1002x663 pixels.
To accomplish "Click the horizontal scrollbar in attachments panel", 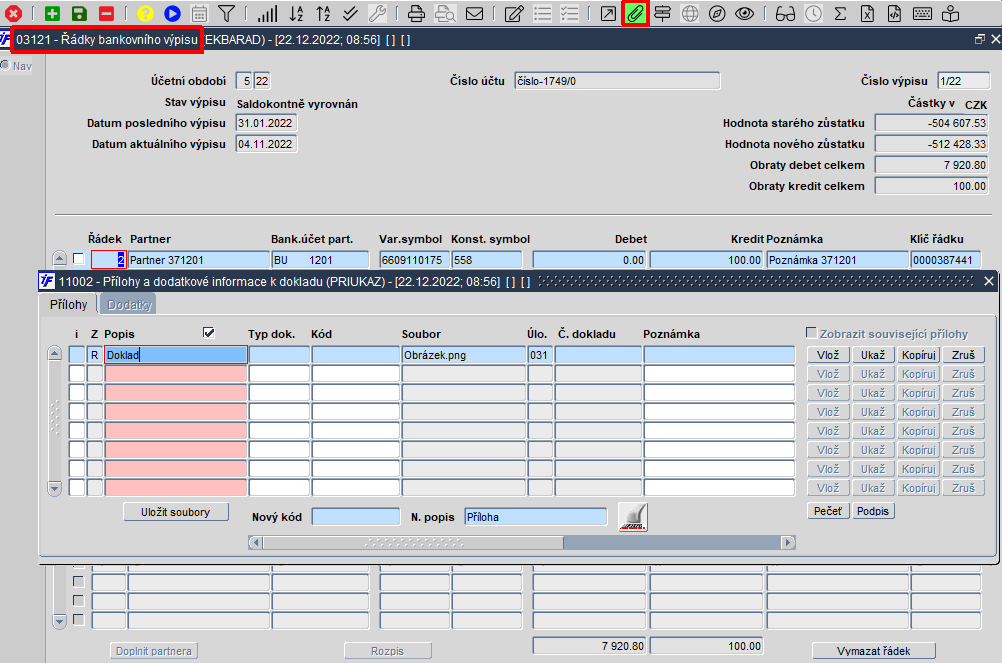I will (x=521, y=542).
